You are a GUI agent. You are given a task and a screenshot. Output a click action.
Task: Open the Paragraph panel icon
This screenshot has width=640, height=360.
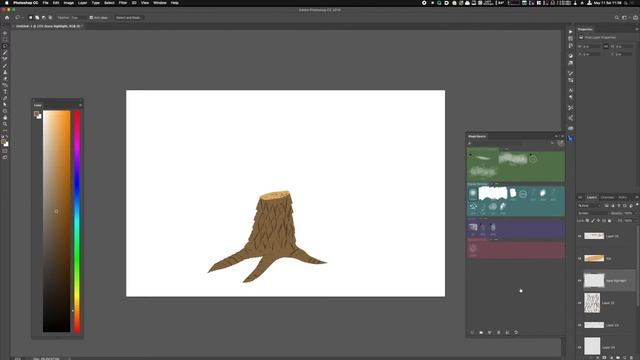570,98
